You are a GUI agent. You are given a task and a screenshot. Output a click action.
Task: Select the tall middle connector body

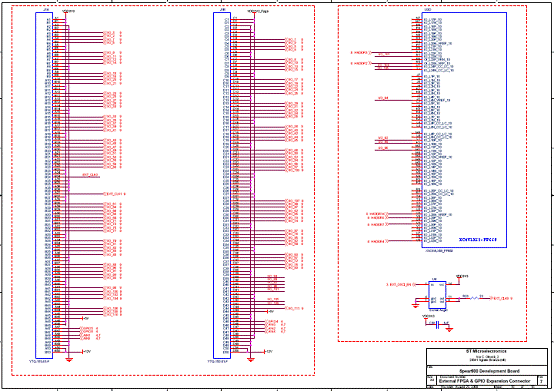click(x=222, y=185)
